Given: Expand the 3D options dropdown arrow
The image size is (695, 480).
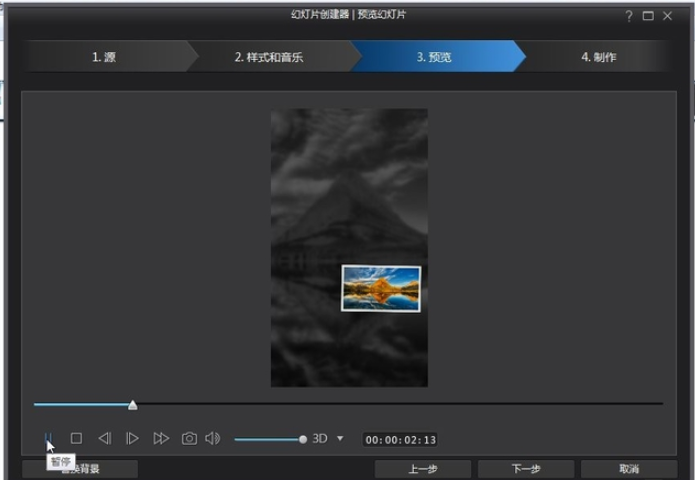Looking at the screenshot, I should (340, 438).
